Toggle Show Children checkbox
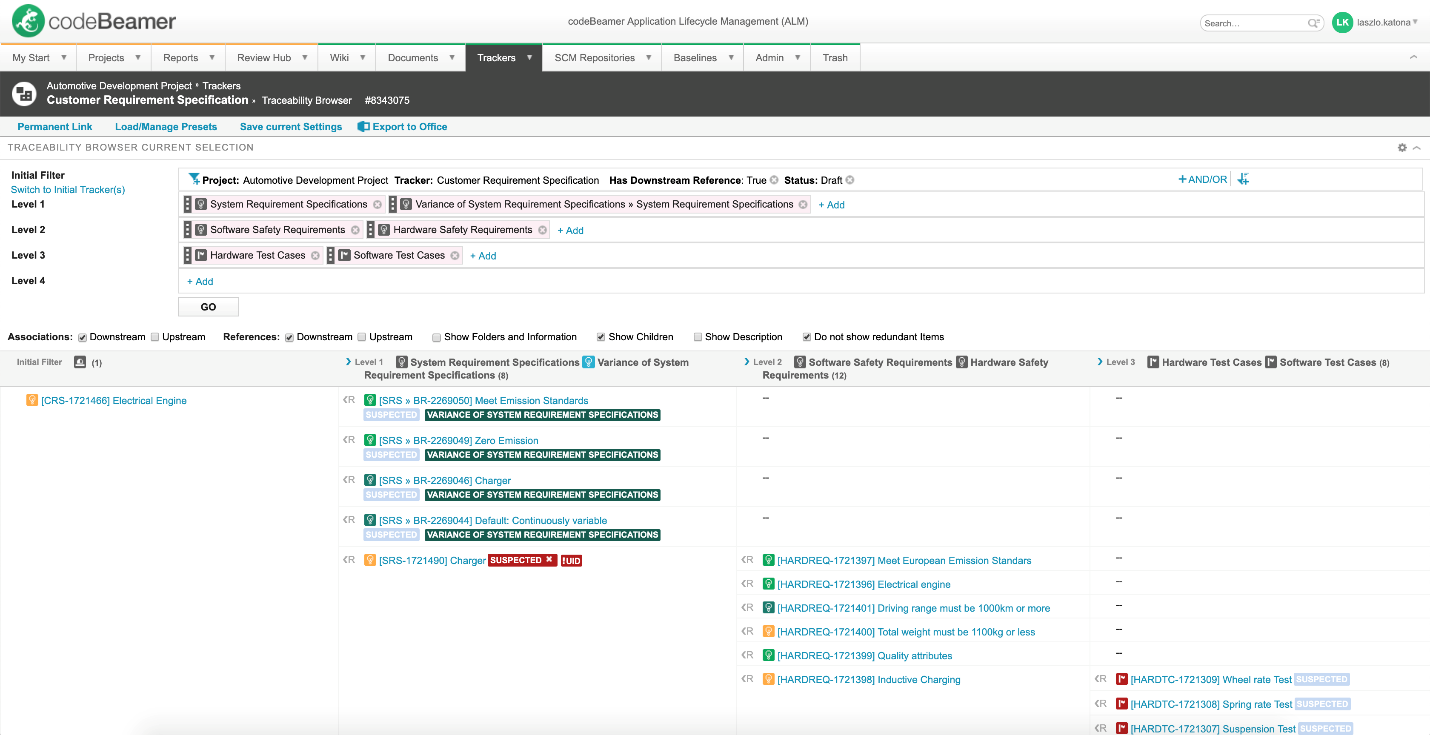Image resolution: width=1430 pixels, height=735 pixels. 601,337
